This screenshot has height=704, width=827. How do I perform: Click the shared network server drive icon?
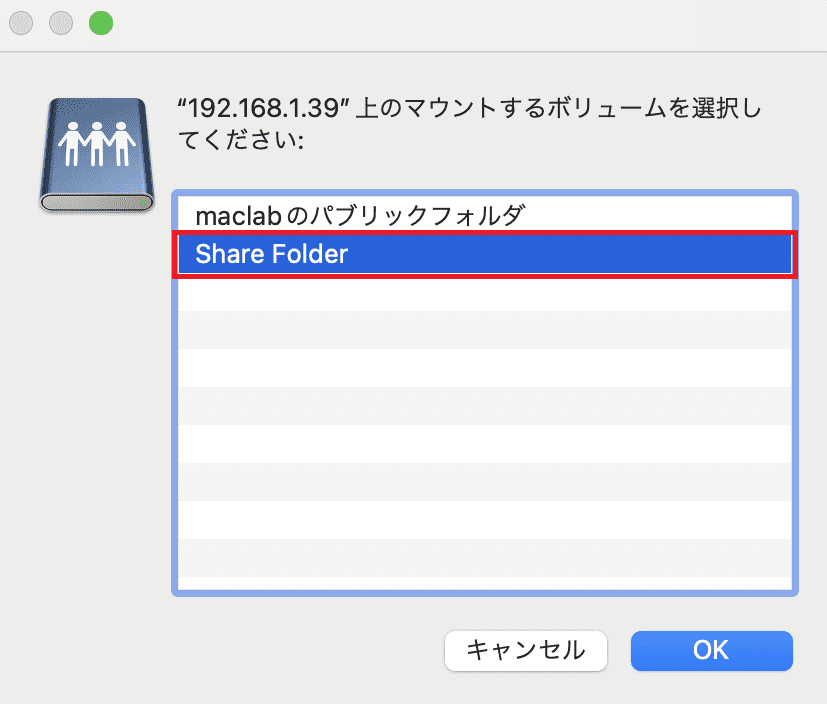(x=97, y=155)
